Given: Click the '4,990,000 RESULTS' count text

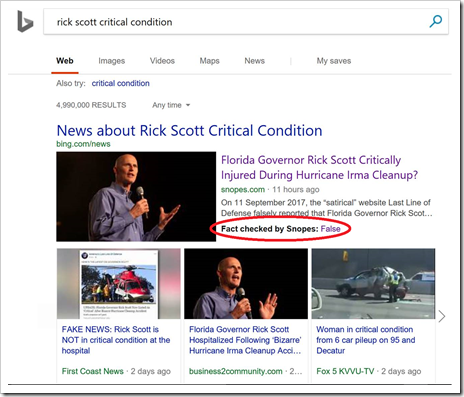Looking at the screenshot, I should pos(91,105).
